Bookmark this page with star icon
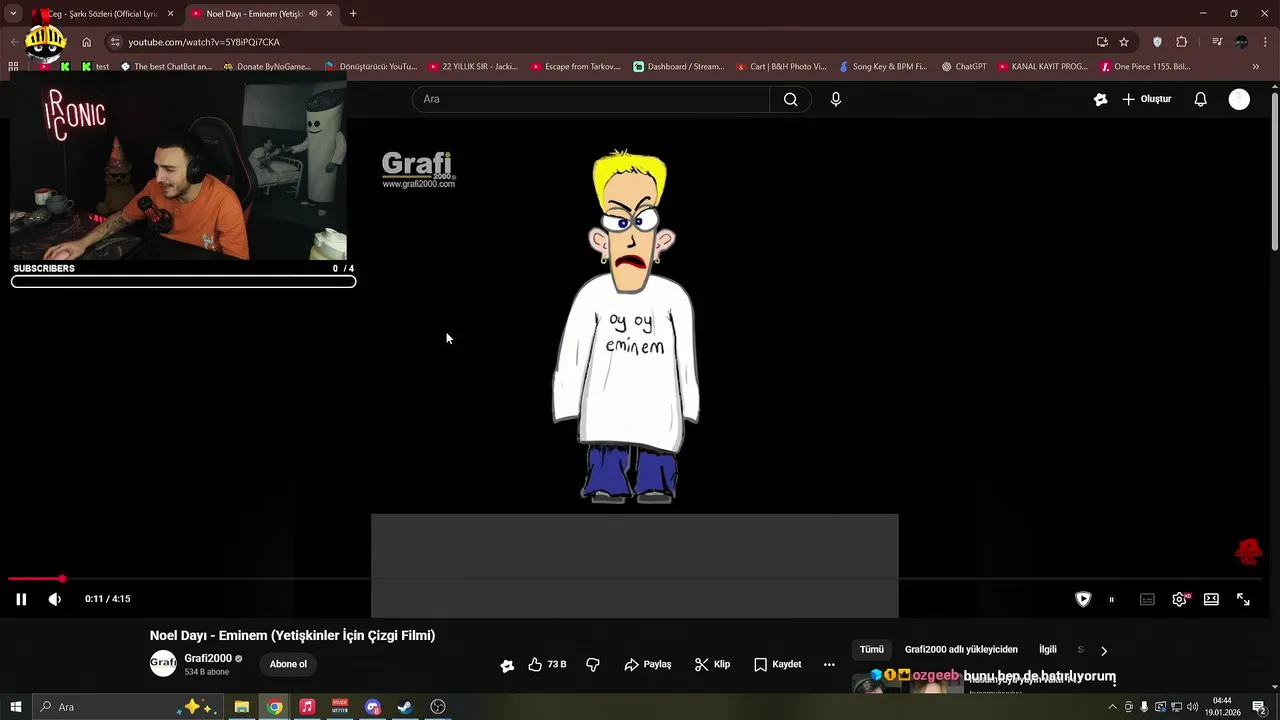This screenshot has height=720, width=1280. point(1124,42)
